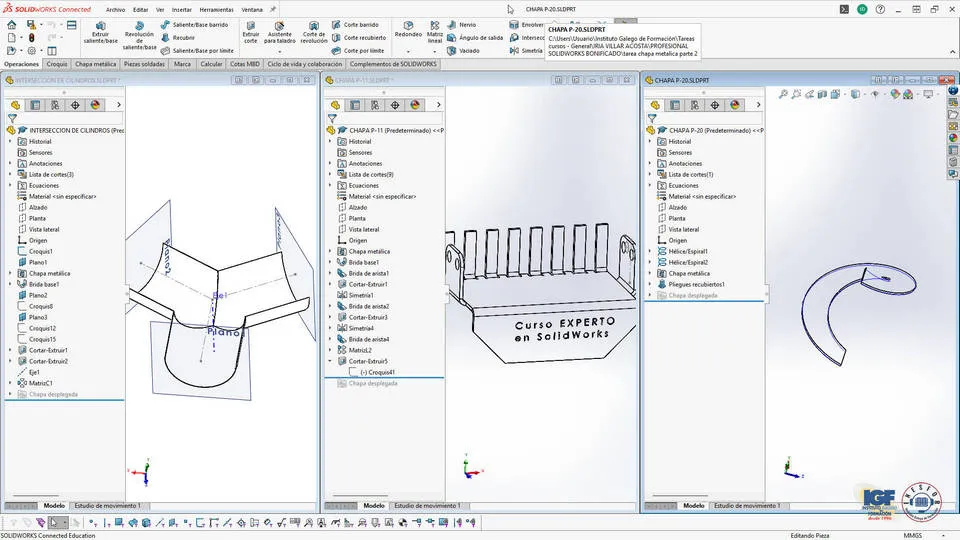Open PropertyManager tab in CHAPA P-20 window
The image size is (960, 540).
coord(675,105)
